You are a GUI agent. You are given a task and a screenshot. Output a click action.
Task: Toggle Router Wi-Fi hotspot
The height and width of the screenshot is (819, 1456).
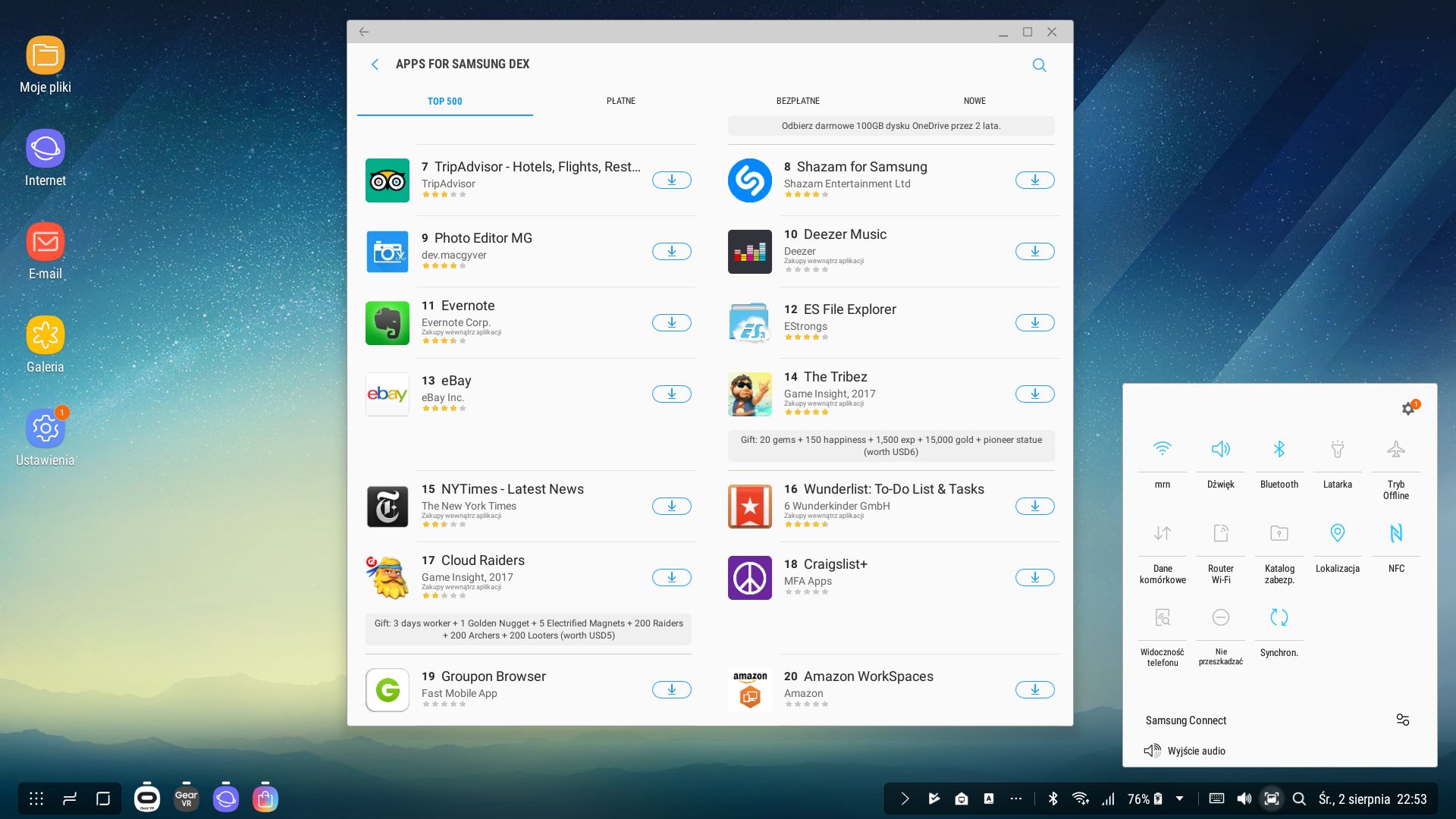coord(1221,534)
